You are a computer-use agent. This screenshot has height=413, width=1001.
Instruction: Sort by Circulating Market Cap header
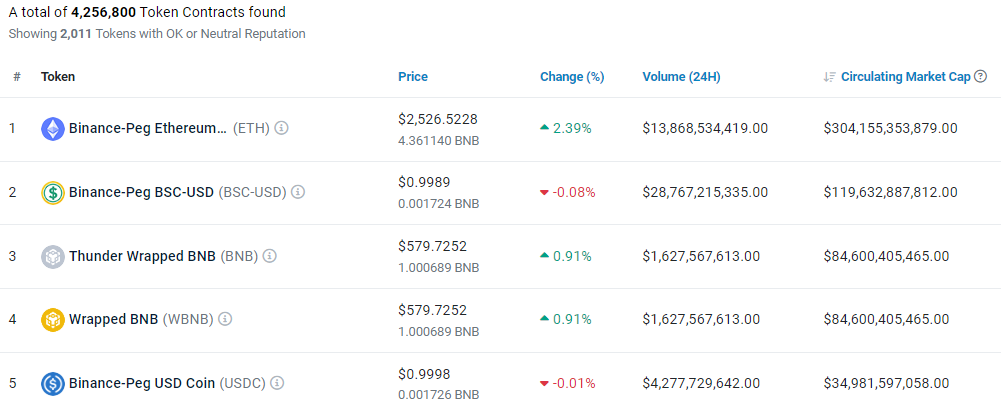[x=905, y=77]
